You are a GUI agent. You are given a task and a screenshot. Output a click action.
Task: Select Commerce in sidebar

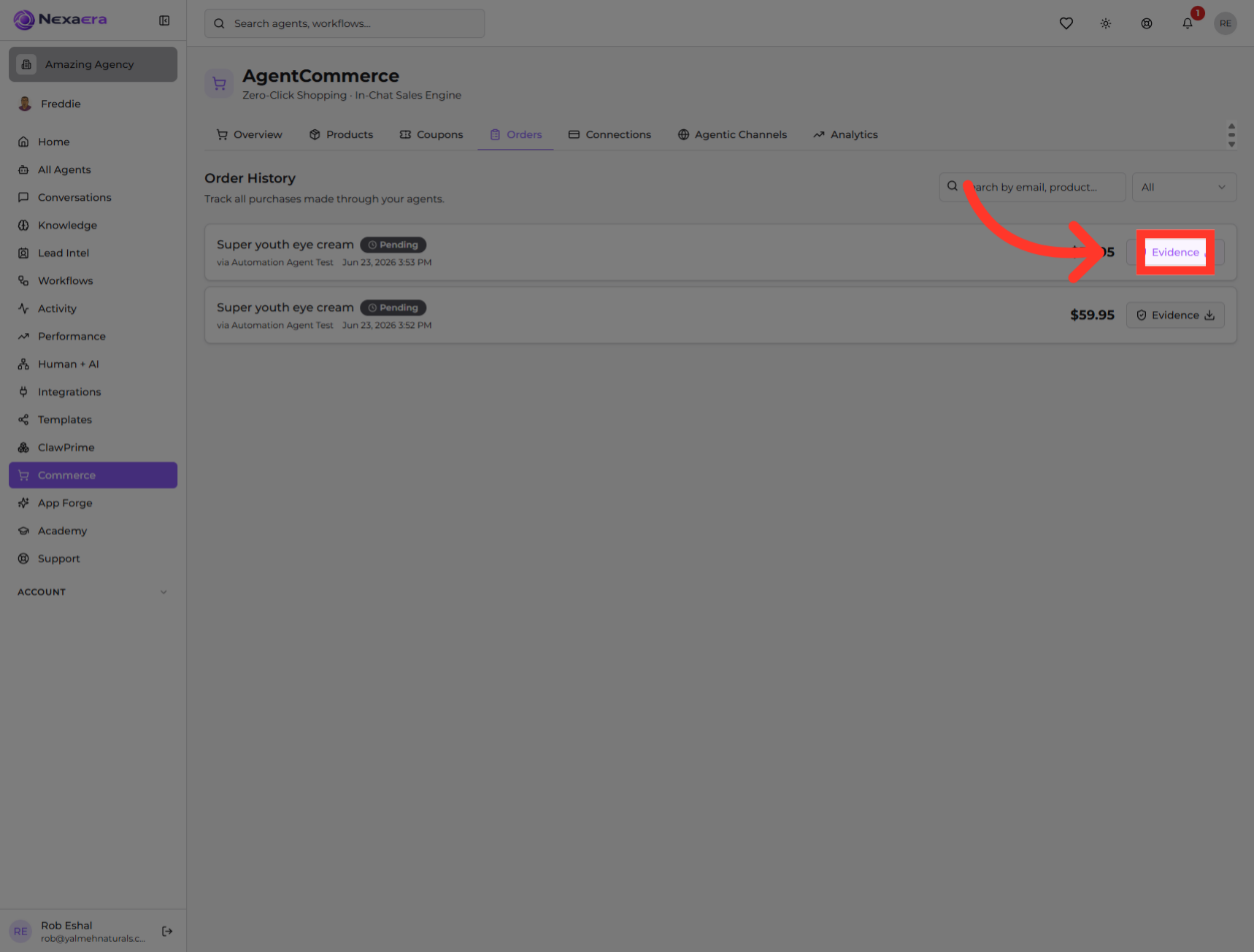pos(93,475)
